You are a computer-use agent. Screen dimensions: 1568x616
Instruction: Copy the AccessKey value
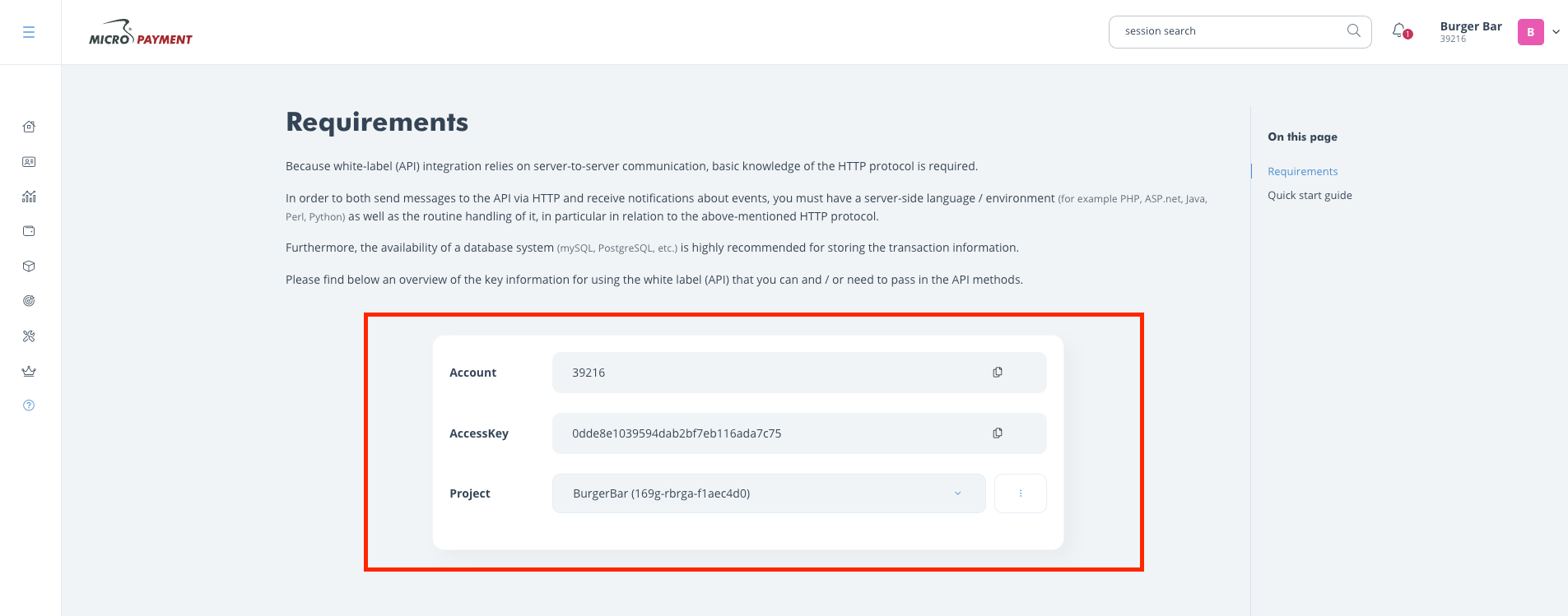coord(998,433)
